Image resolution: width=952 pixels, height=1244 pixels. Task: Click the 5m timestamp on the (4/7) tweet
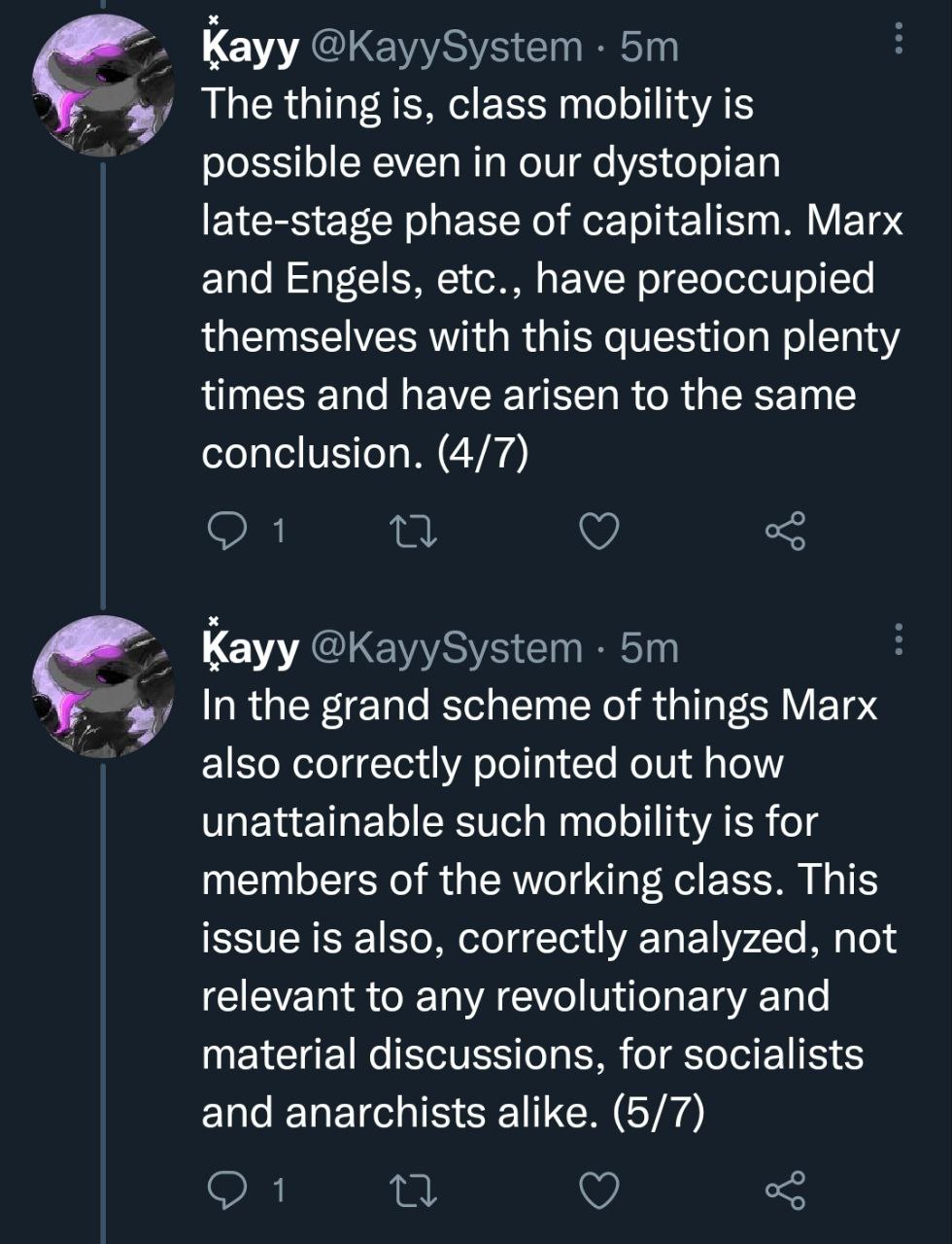[x=649, y=48]
